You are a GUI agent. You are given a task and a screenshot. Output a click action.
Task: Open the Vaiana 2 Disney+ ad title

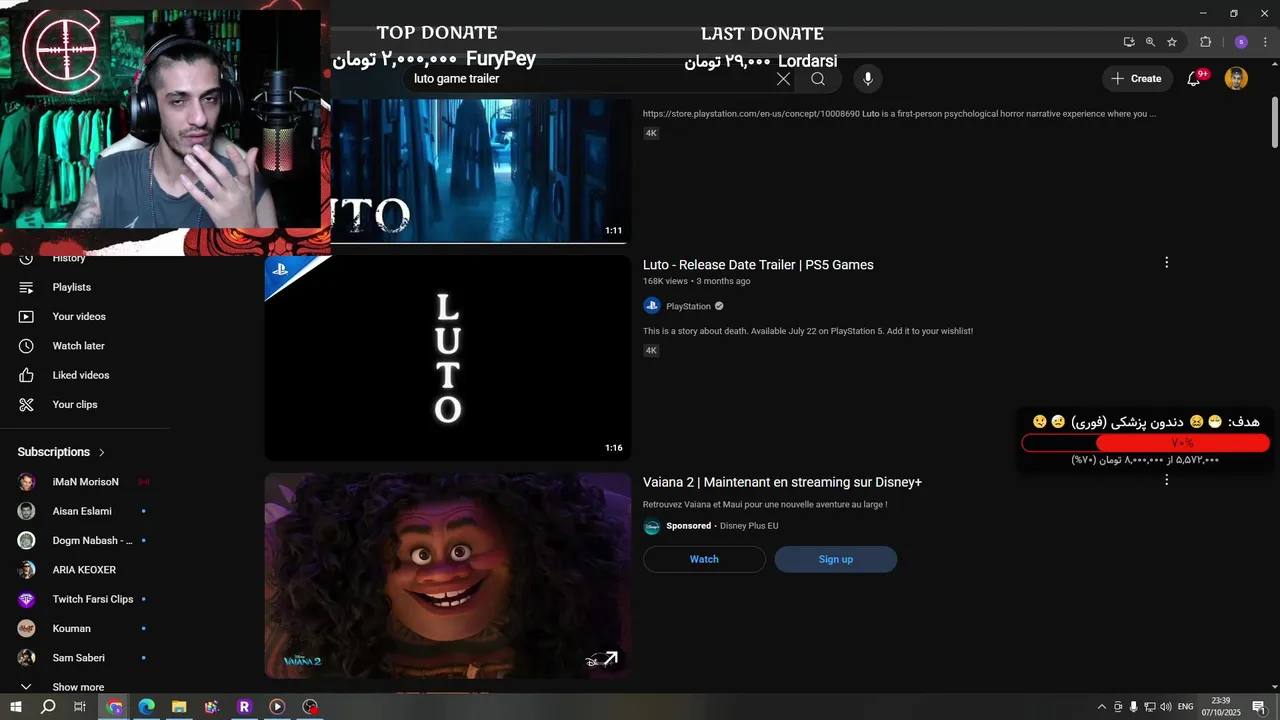[x=782, y=482]
